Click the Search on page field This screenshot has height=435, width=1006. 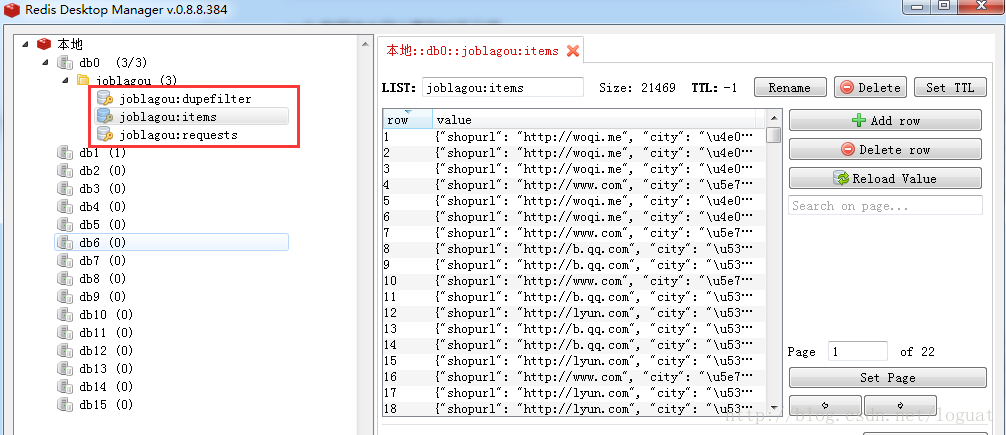coord(885,205)
